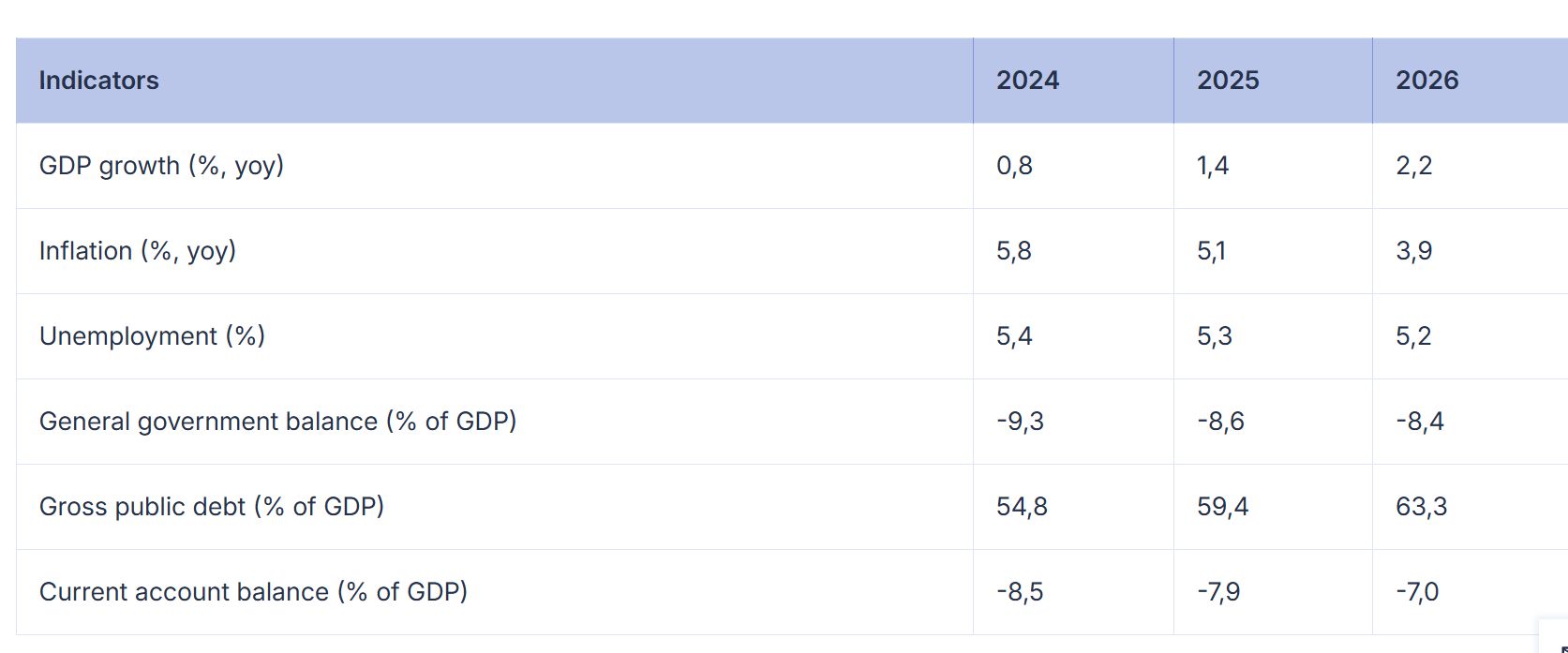Click Gross public debt (% of GDP) label

pyautogui.click(x=212, y=507)
